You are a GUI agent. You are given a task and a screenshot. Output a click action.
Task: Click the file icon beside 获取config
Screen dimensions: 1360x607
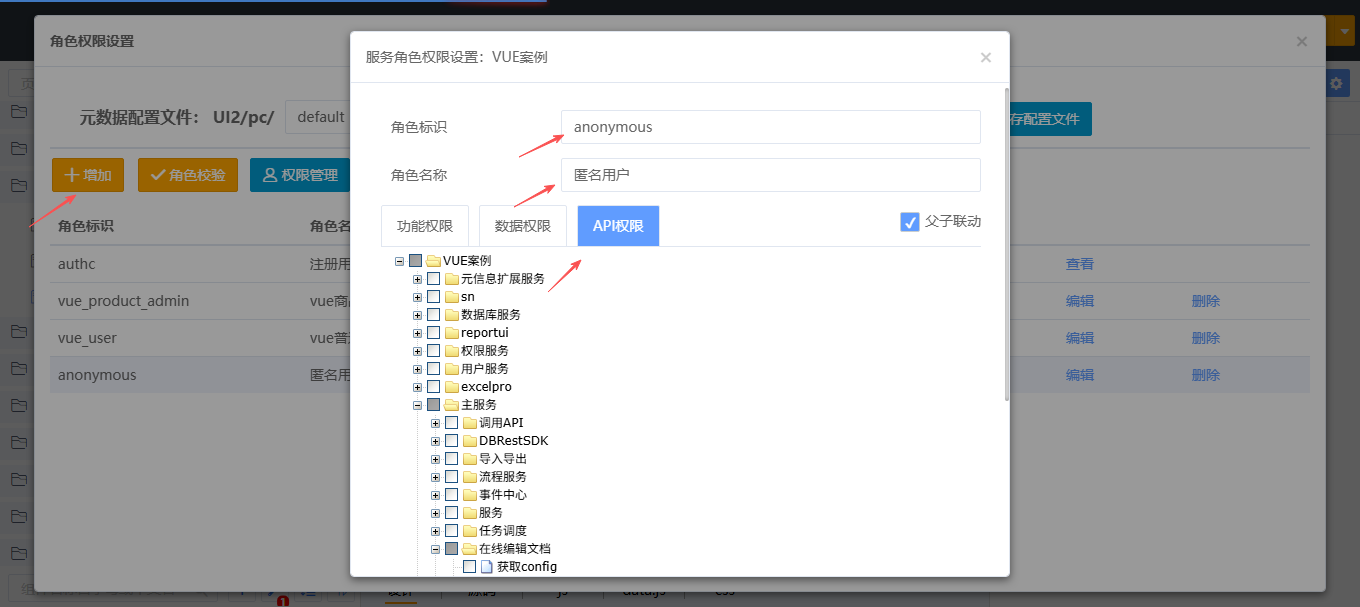click(488, 567)
